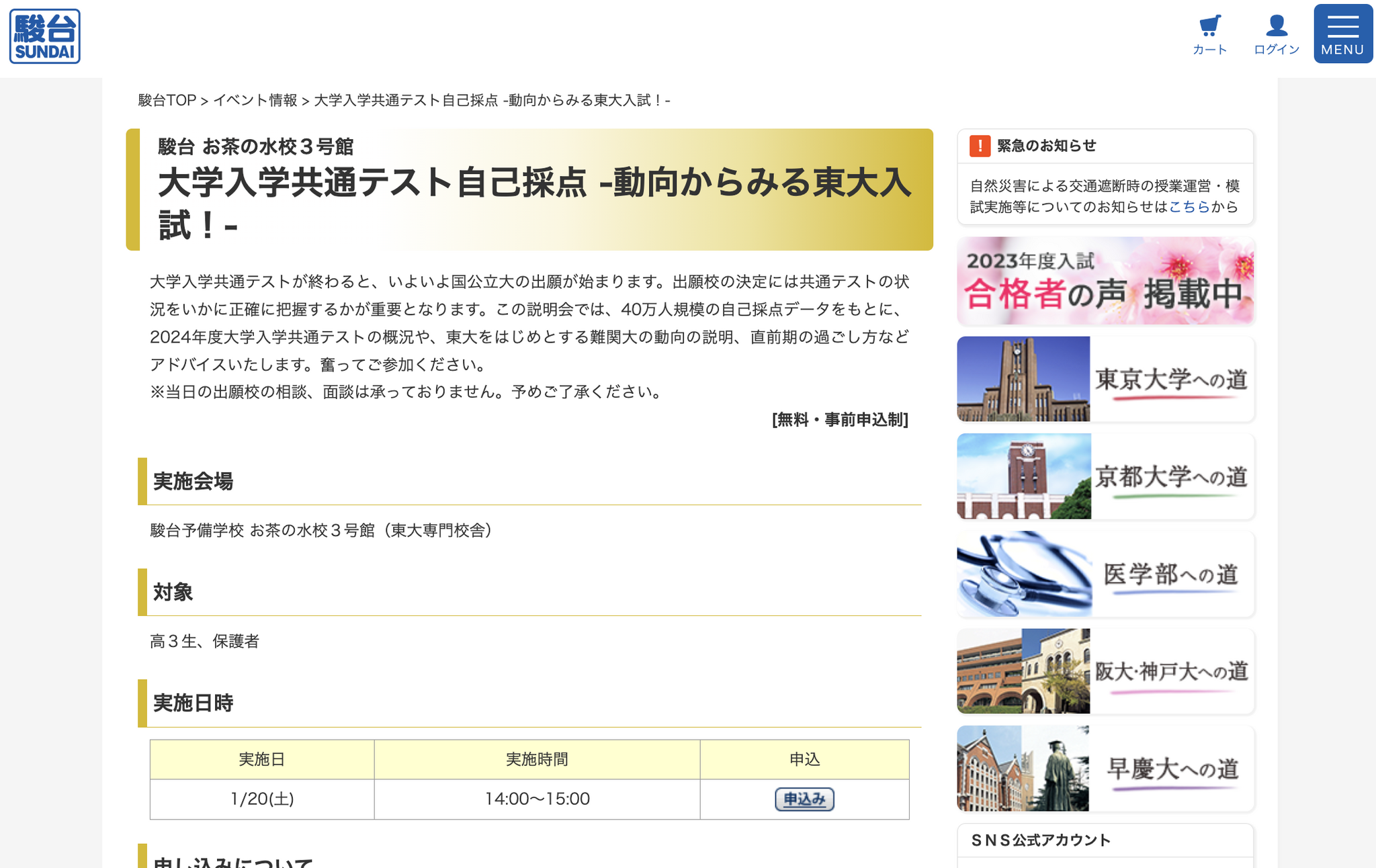The width and height of the screenshot is (1376, 868).
Task: Click the 実施日 column header
Action: [x=262, y=760]
